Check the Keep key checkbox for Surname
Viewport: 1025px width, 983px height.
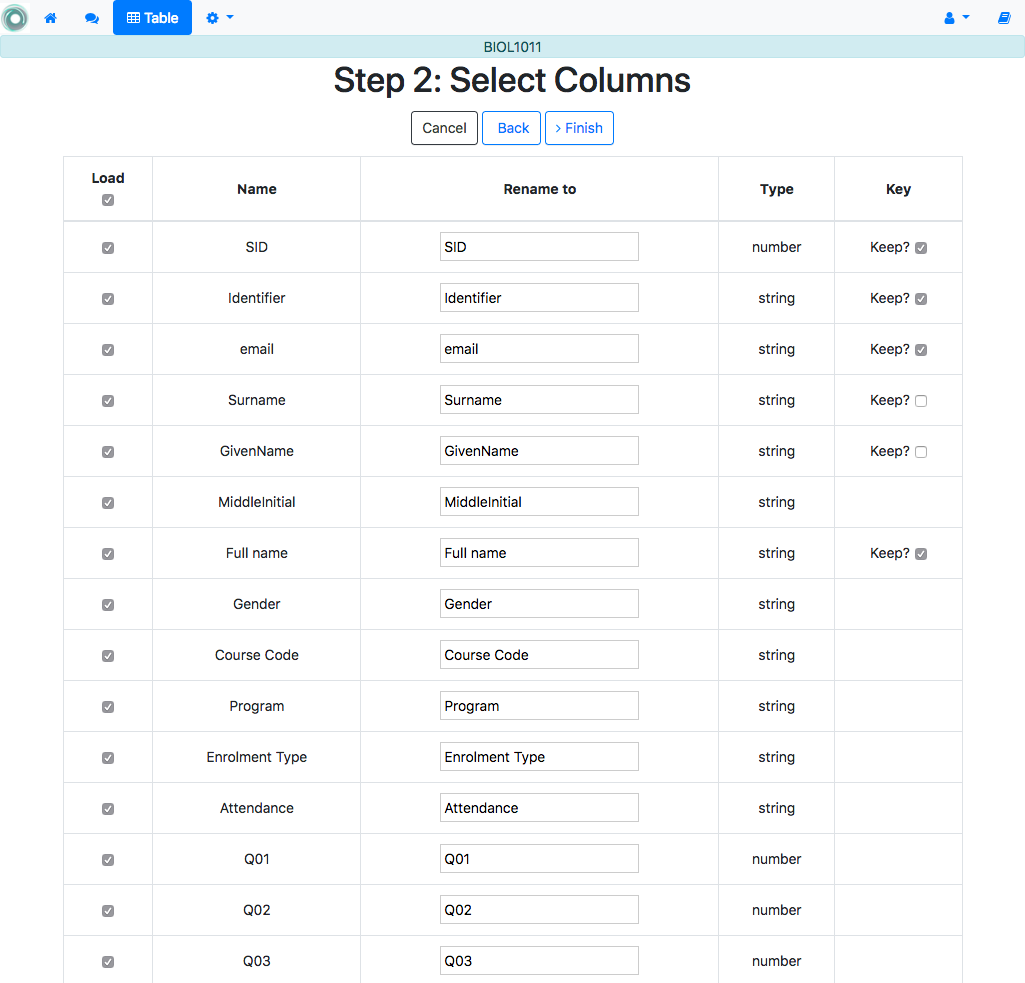click(921, 401)
